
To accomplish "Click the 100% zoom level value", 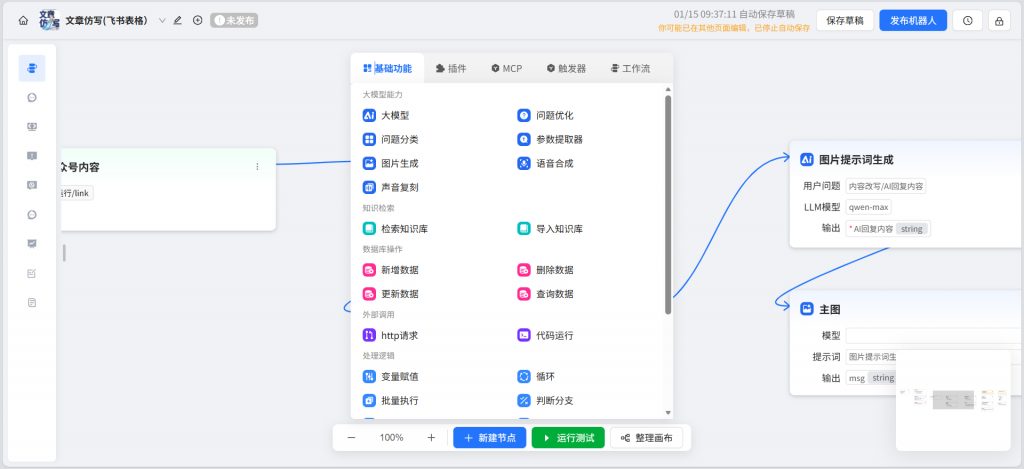I will click(x=391, y=438).
